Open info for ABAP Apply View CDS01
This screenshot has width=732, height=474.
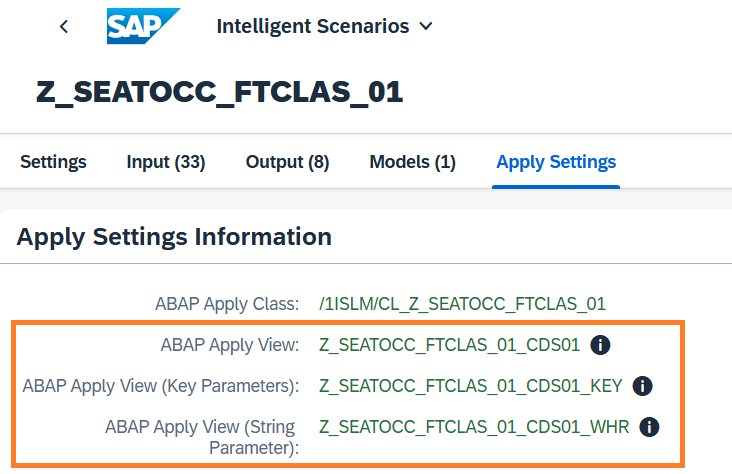[600, 345]
